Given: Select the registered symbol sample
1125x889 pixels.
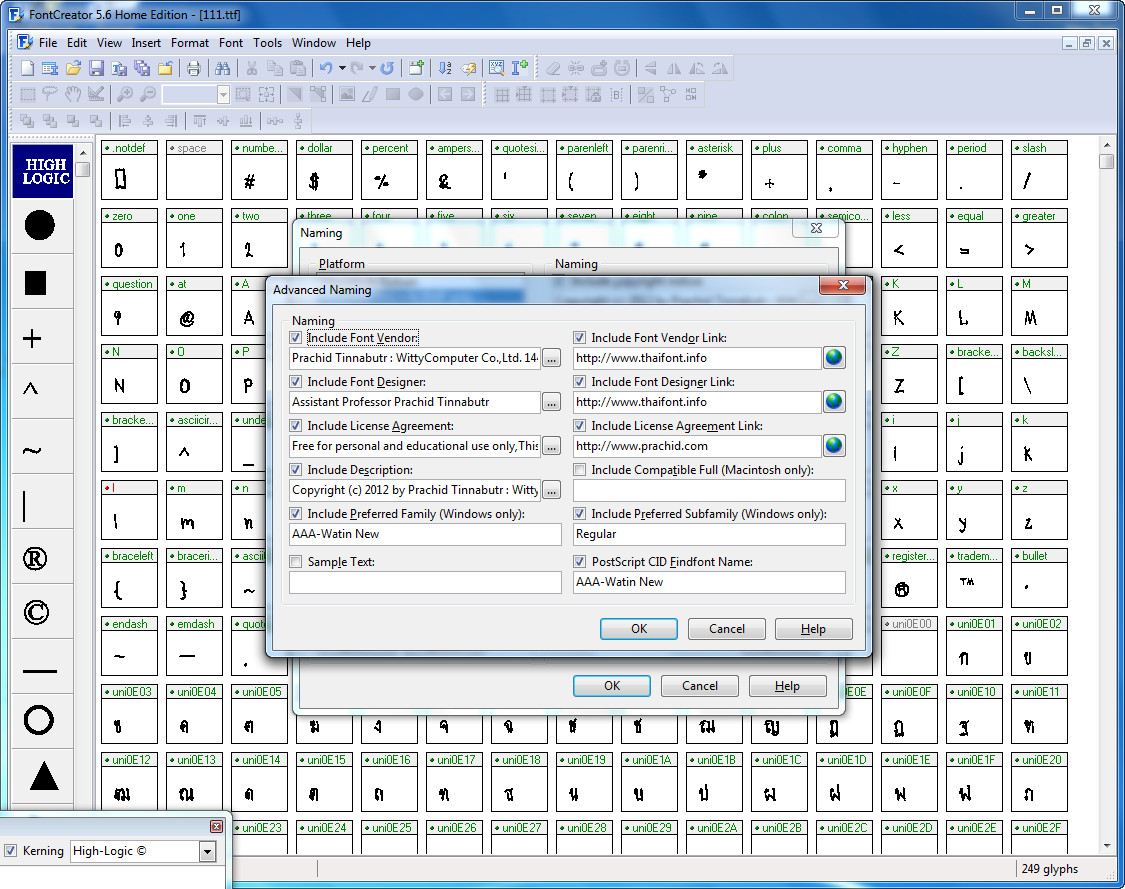Looking at the screenshot, I should (x=35, y=558).
